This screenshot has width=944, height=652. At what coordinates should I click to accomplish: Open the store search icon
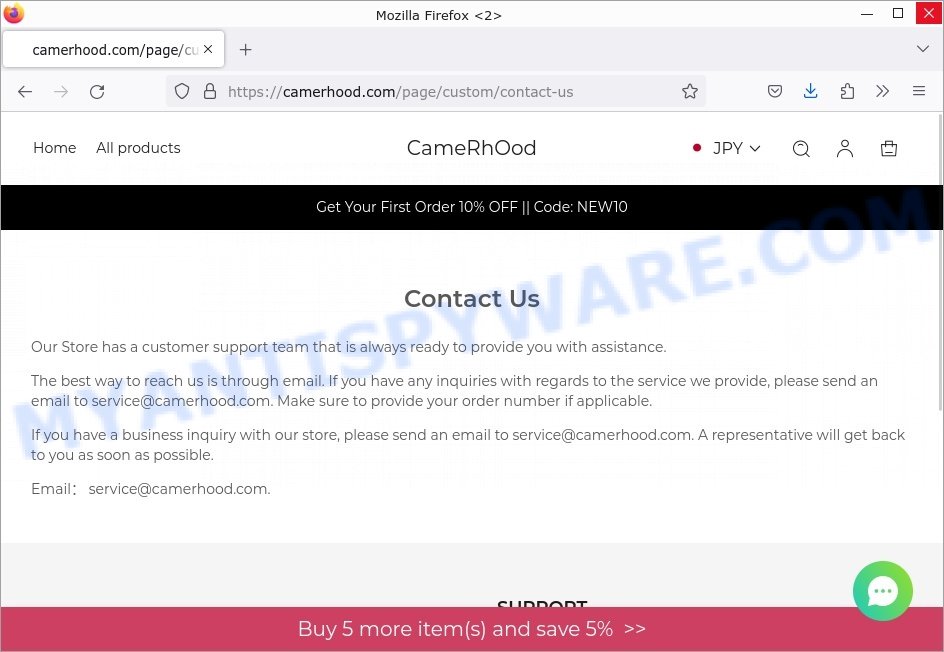pyautogui.click(x=801, y=149)
